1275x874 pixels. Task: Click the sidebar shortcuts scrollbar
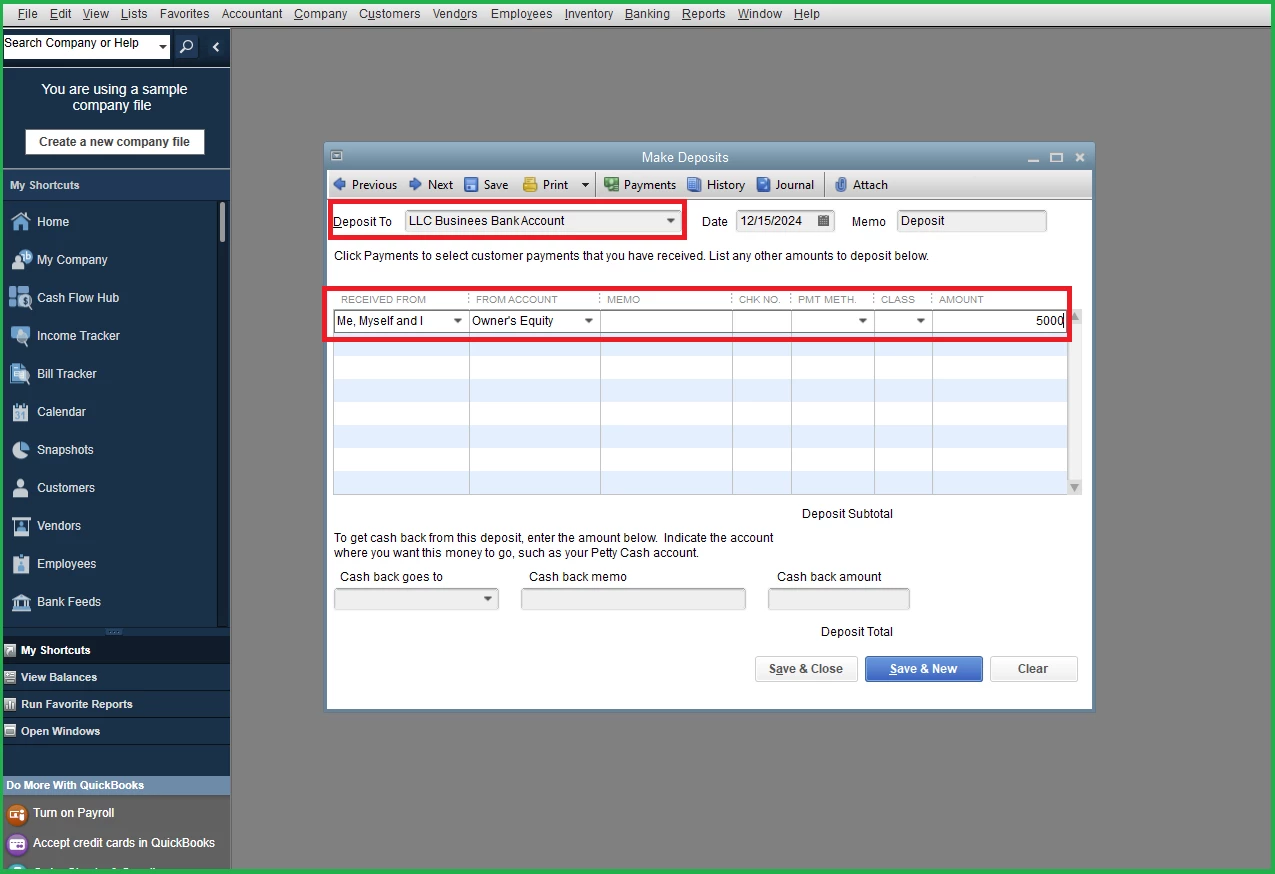pos(222,222)
